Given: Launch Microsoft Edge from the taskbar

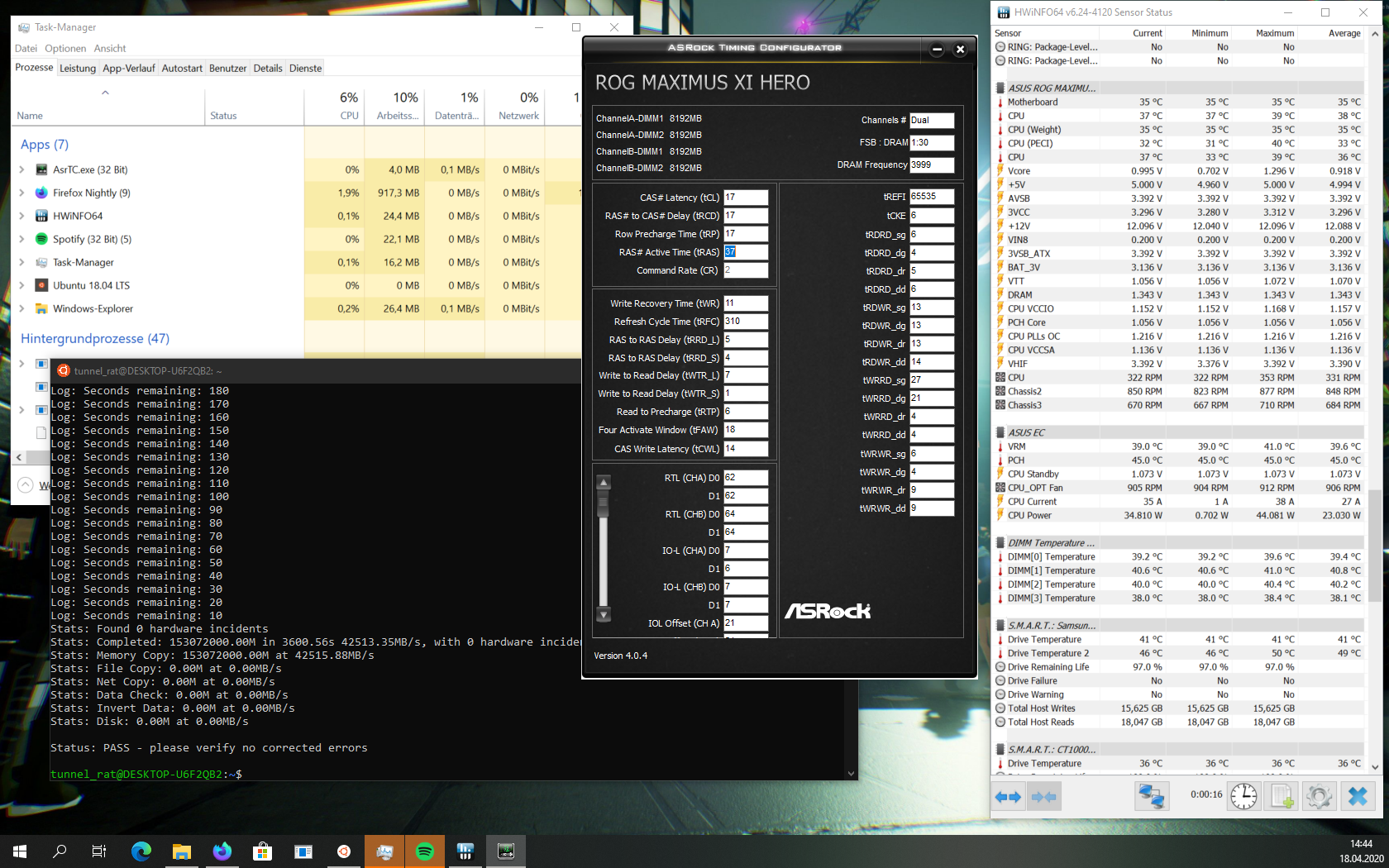Looking at the screenshot, I should pyautogui.click(x=141, y=851).
